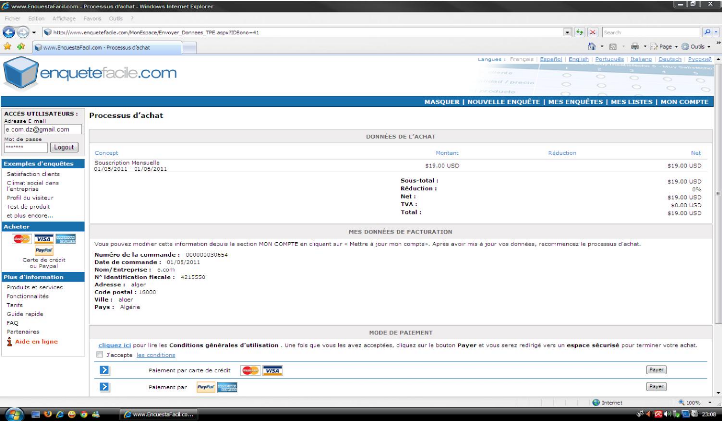The width and height of the screenshot is (722, 422).
Task: Click the Home icon in command bar
Action: 592,47
